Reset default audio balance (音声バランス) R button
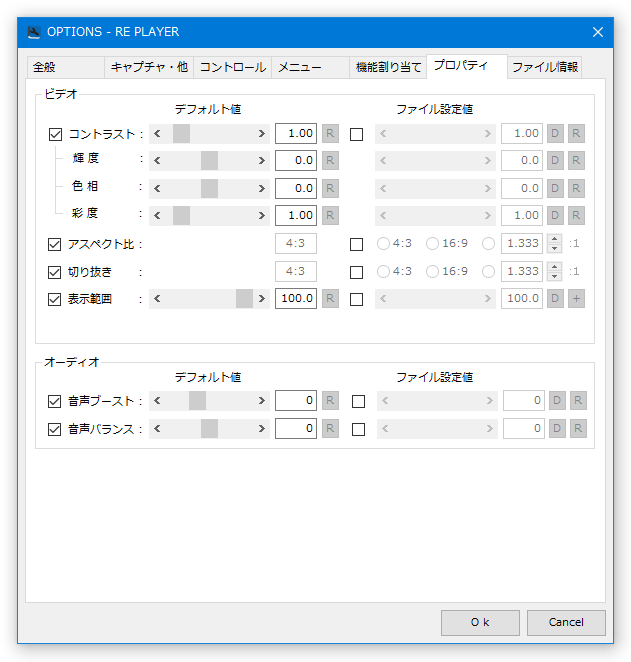 coord(330,429)
